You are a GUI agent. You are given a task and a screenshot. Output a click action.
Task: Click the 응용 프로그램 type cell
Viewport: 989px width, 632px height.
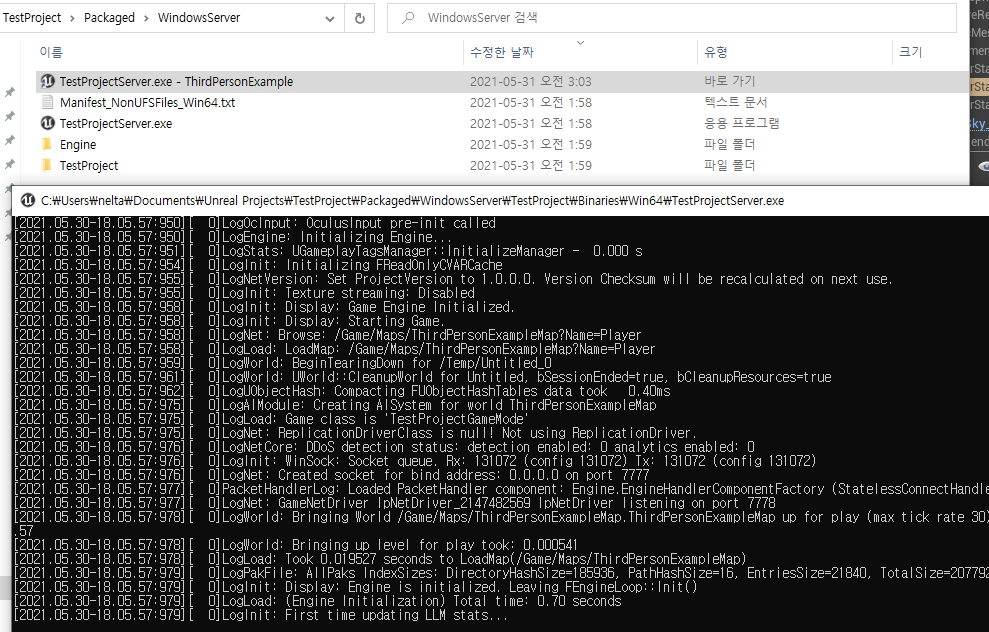coord(742,122)
